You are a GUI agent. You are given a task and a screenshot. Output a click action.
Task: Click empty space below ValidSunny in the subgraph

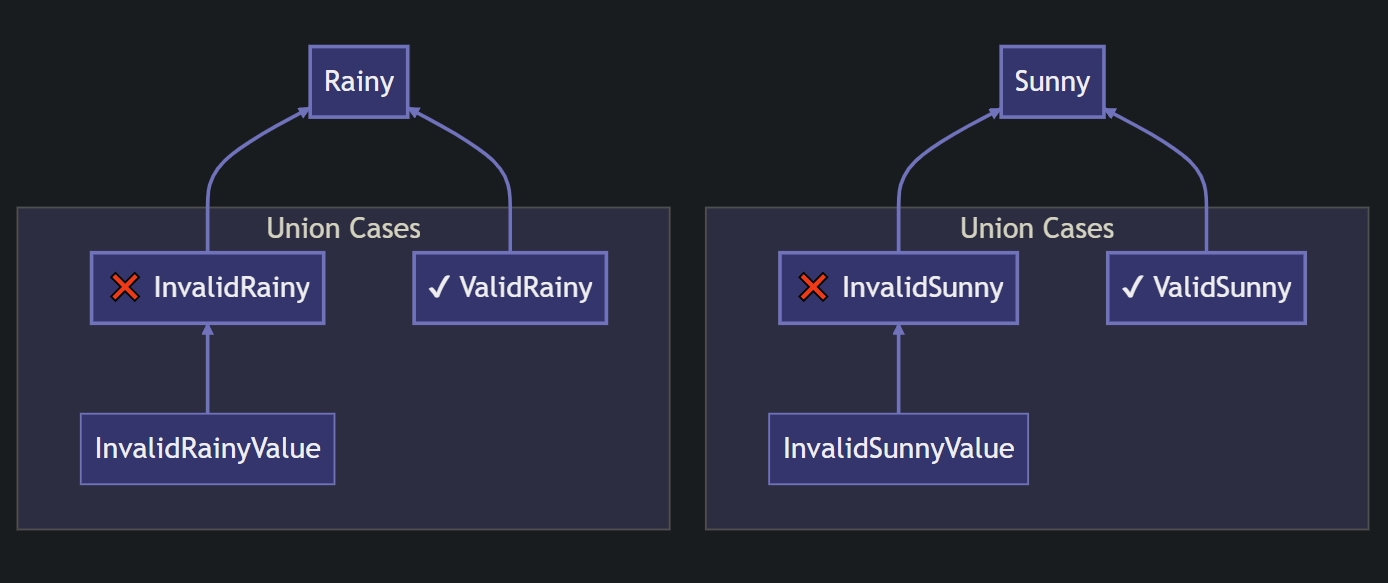pos(1206,430)
